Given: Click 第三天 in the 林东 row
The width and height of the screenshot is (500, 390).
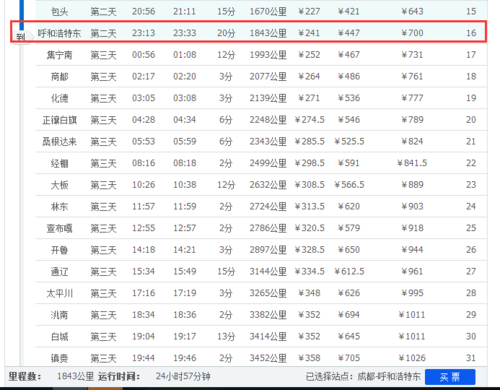Looking at the screenshot, I should pyautogui.click(x=103, y=207).
